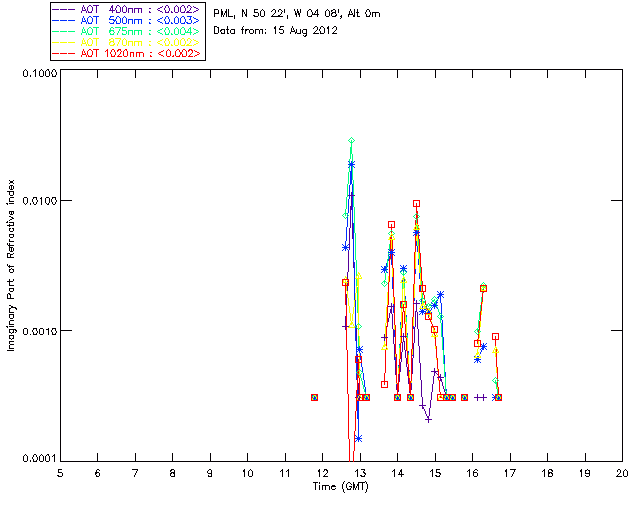Click the "AOT 400nm : <0.002>" legend entry
This screenshot has height=512, width=640.
pos(127,9)
